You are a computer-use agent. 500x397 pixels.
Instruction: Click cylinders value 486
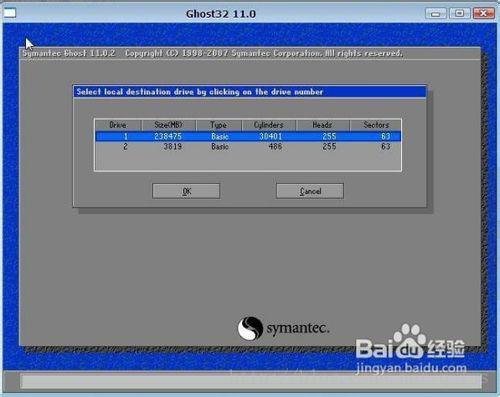coord(275,146)
